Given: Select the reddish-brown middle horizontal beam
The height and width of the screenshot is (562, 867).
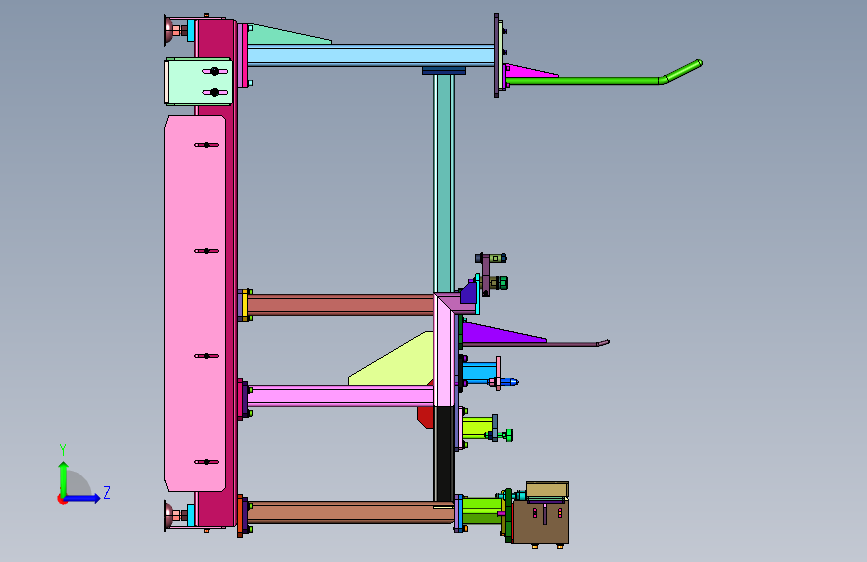Looking at the screenshot, I should tap(340, 305).
